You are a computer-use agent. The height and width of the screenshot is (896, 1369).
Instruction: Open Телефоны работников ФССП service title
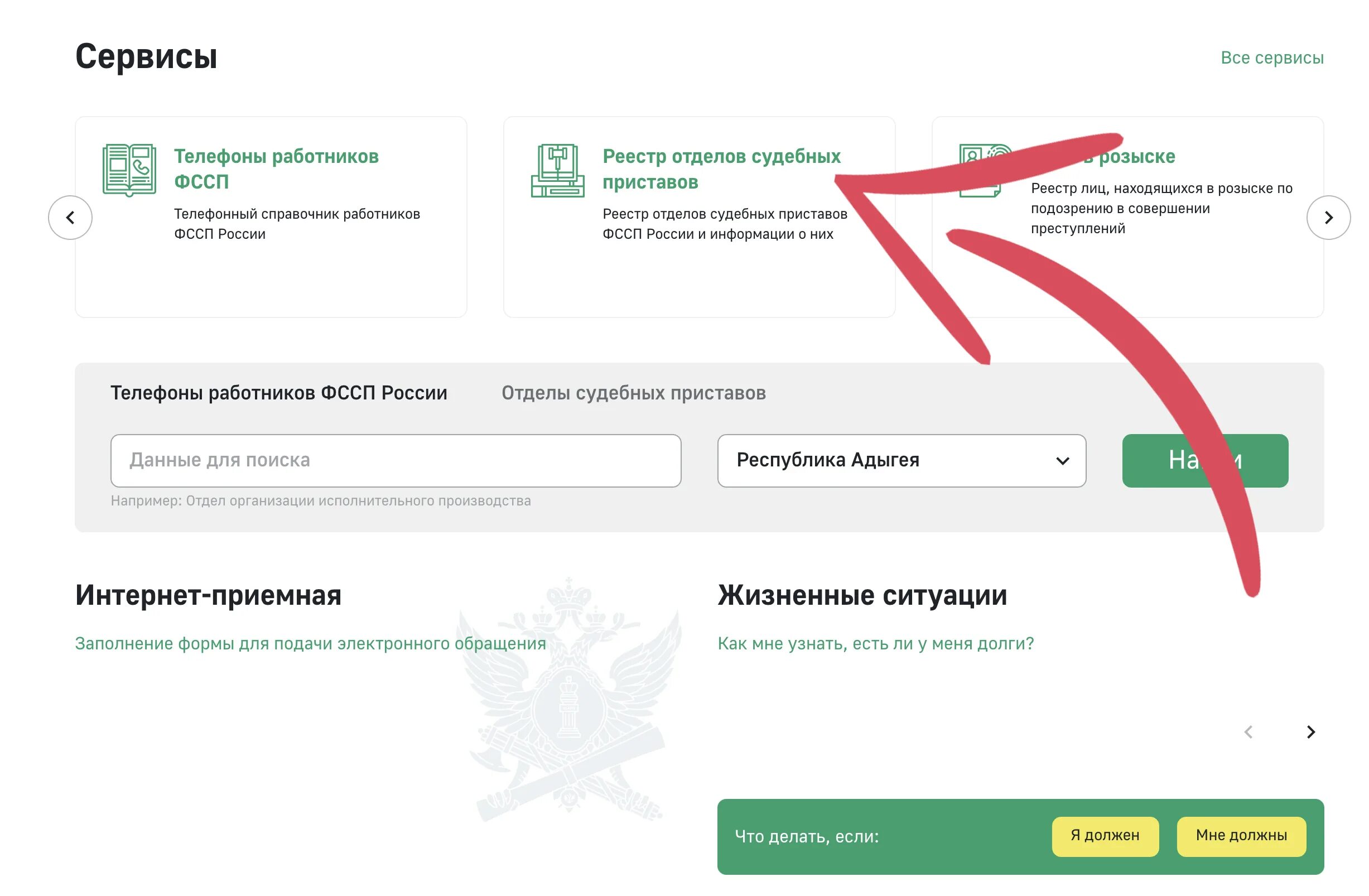276,168
